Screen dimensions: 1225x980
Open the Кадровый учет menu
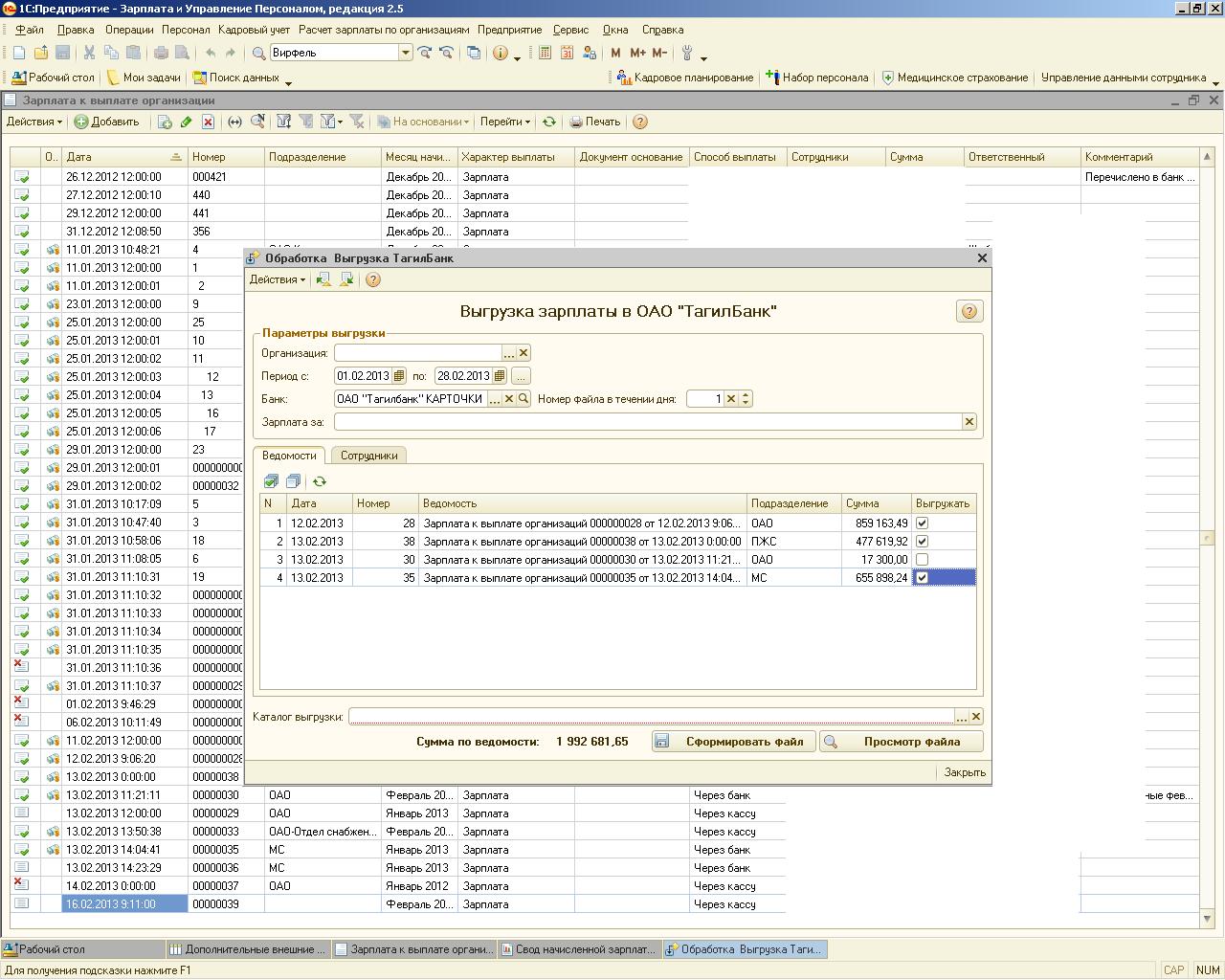click(x=254, y=30)
